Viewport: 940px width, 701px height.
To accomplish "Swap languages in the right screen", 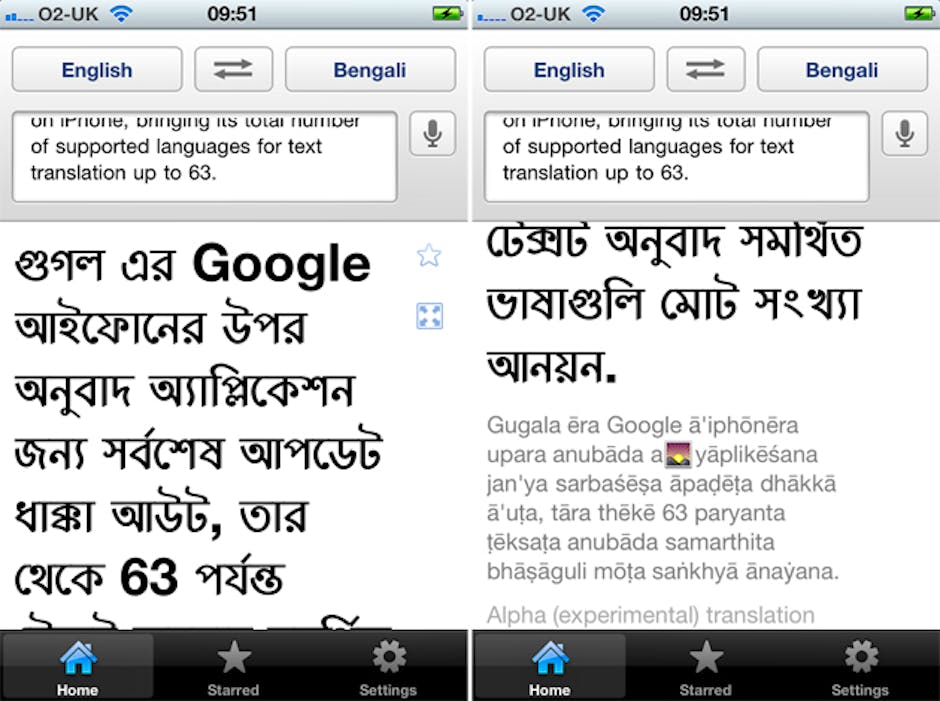I will pos(706,70).
